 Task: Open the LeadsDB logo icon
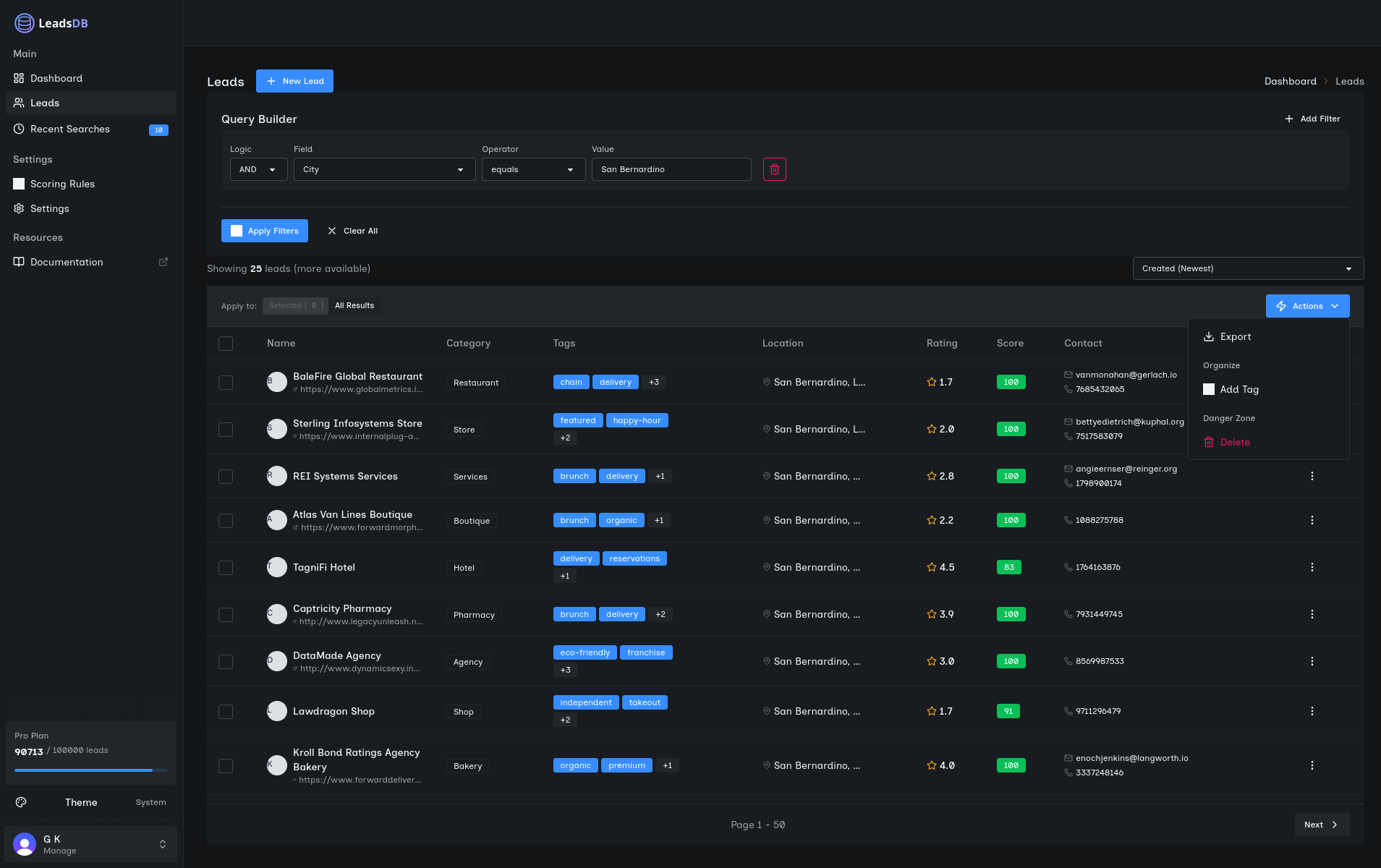(23, 22)
